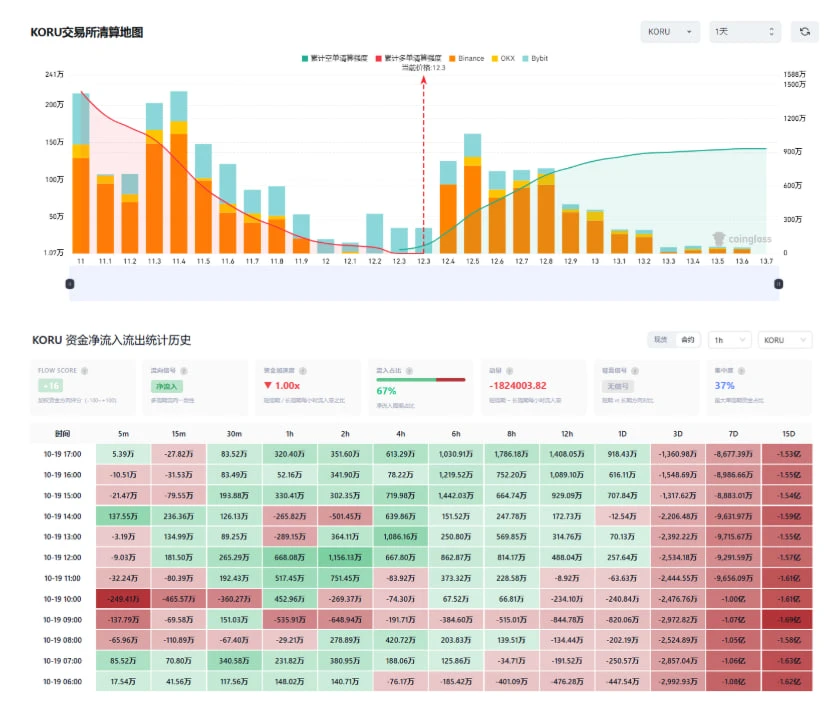Click the info icon on the 资金加速度 card
The image size is (835, 707).
(x=302, y=371)
